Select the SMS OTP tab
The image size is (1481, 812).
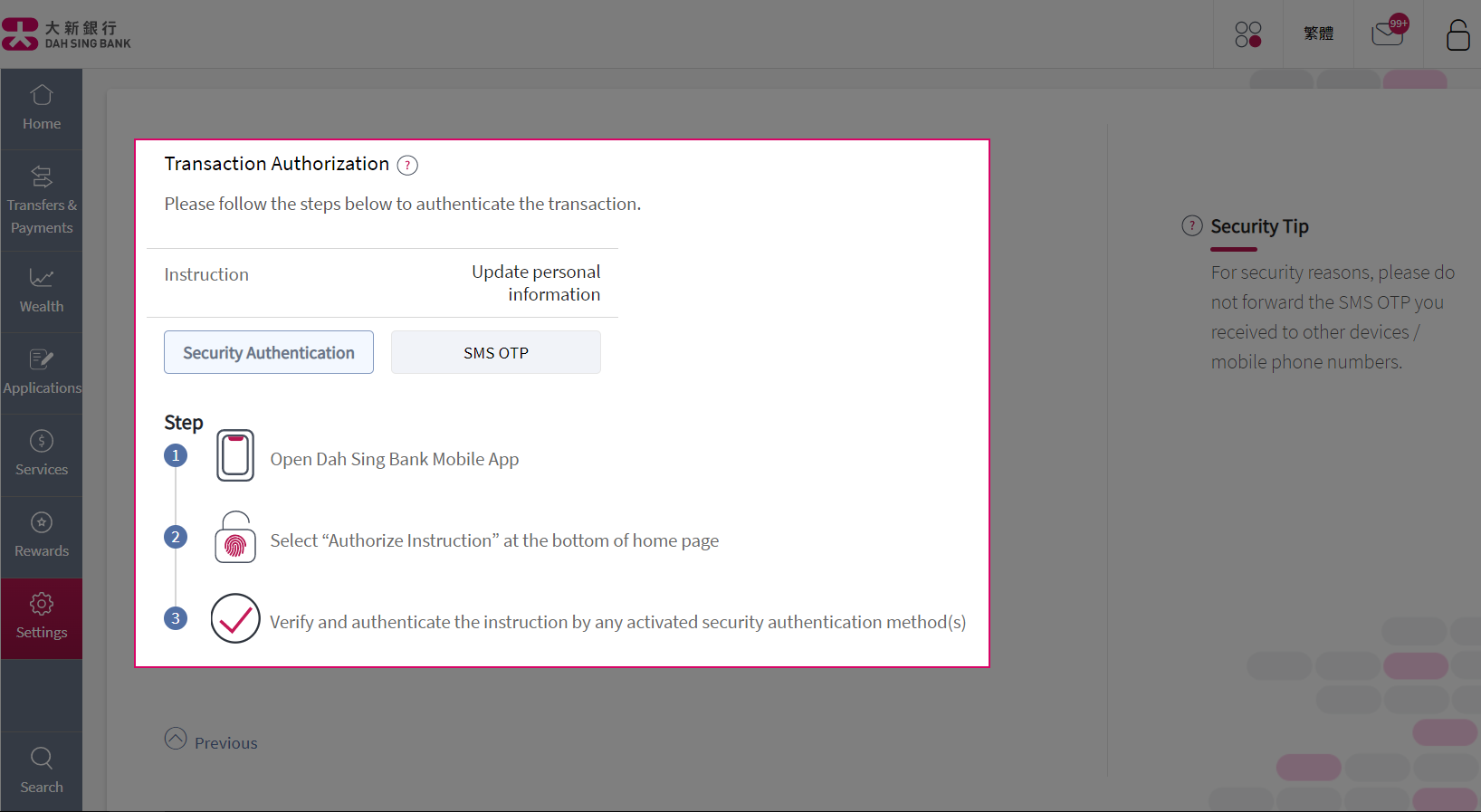496,352
